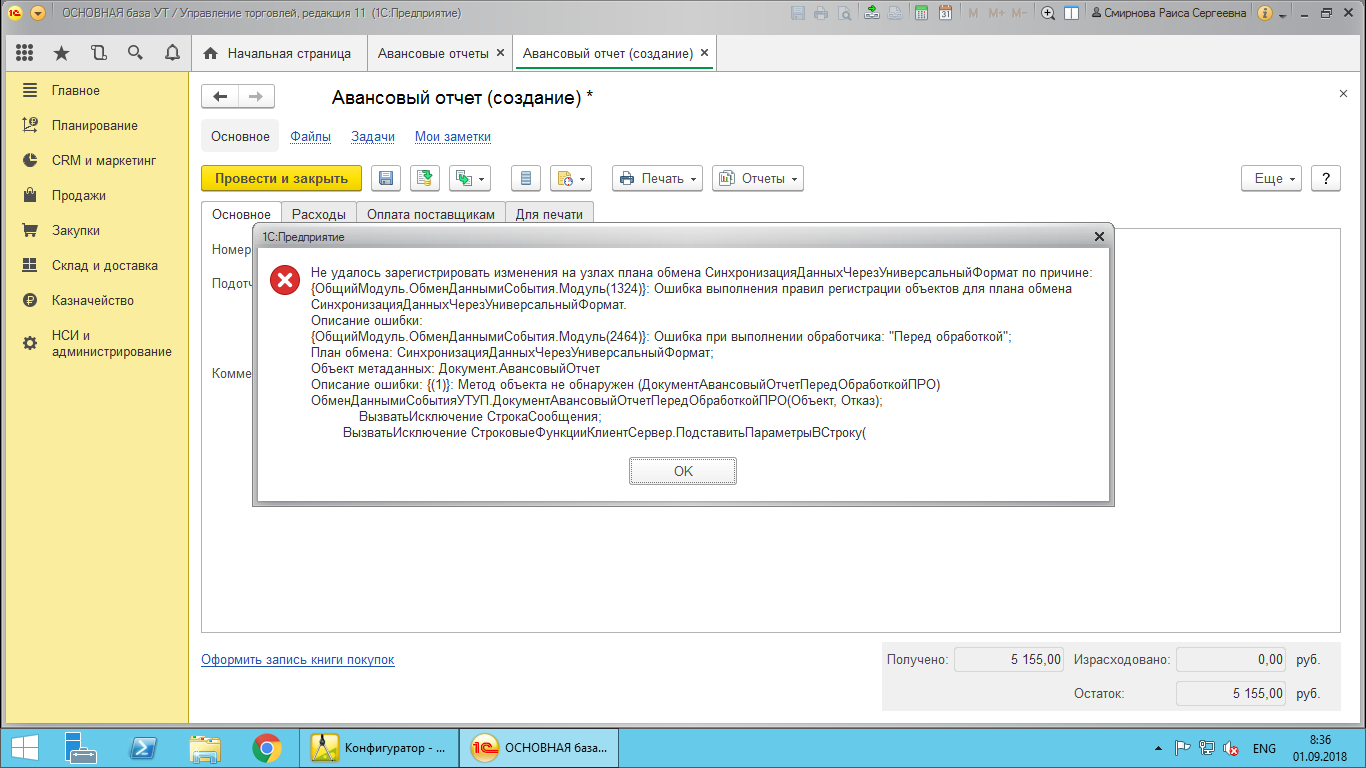Open the favorites star icon
Screen dimensions: 1366x768
click(x=61, y=53)
